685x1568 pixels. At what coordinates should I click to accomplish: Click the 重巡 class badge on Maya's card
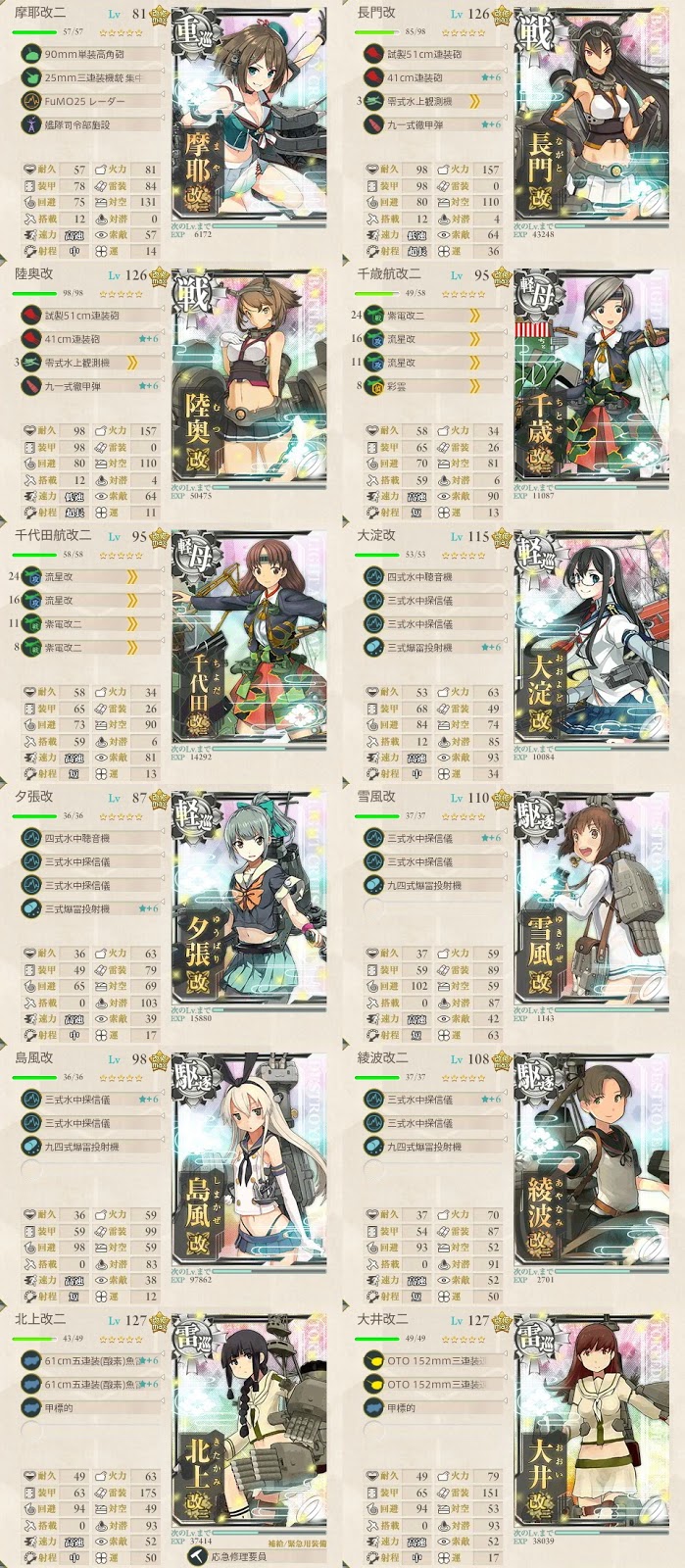point(192,35)
